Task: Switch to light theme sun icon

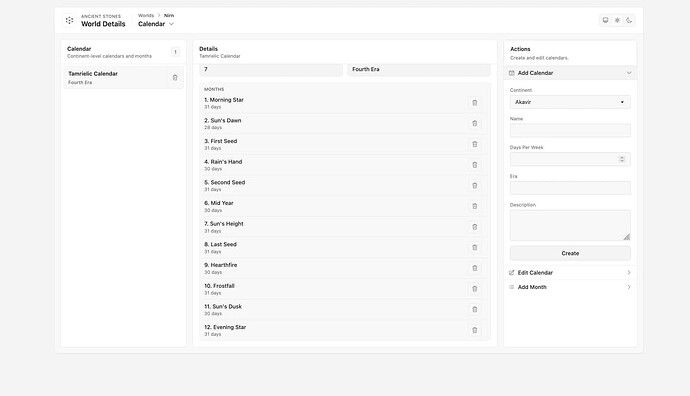Action: [617, 20]
